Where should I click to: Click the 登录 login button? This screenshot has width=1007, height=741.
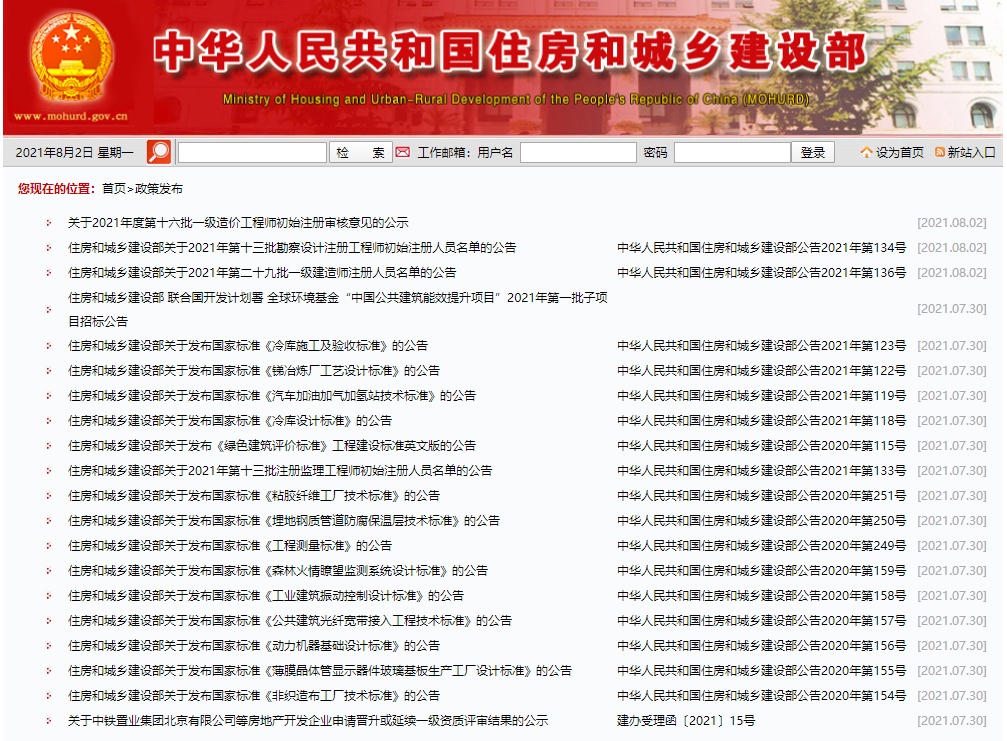(812, 152)
